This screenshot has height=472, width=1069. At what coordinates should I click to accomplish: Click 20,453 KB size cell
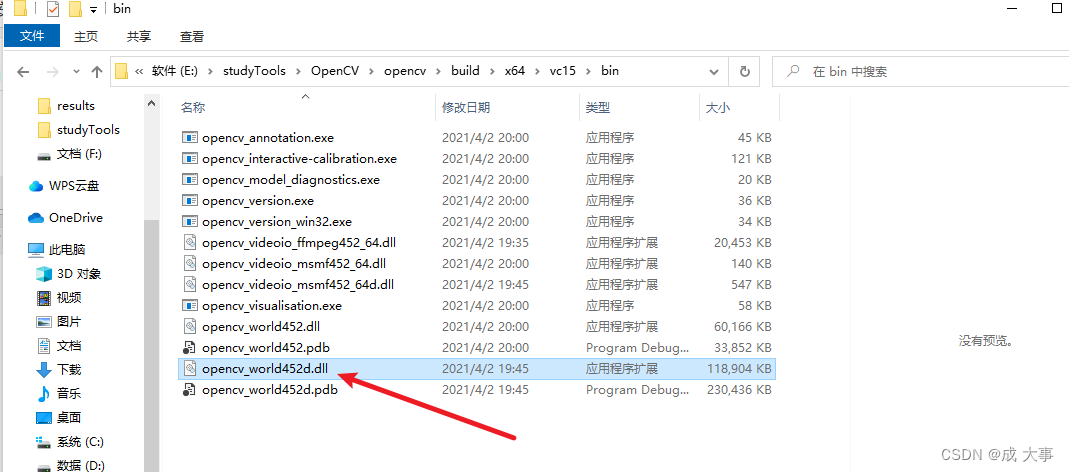pyautogui.click(x=742, y=243)
